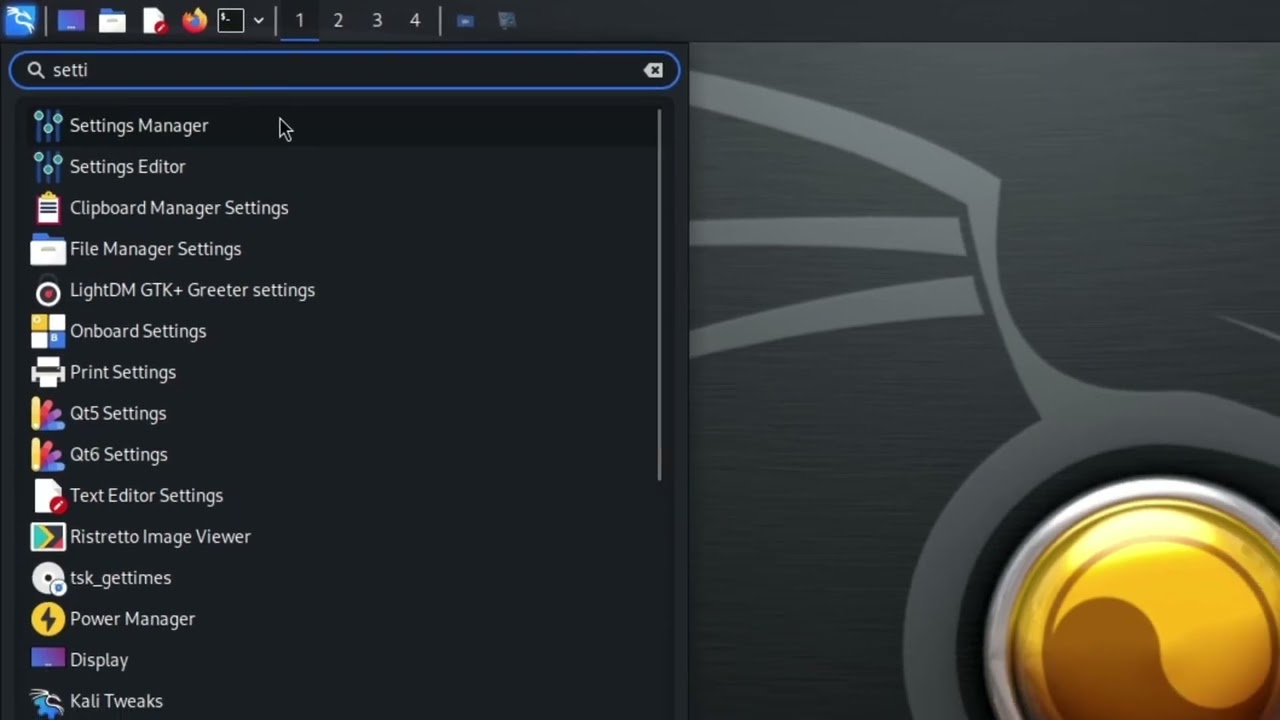Click the Display monitor icon
1280x720 pixels.
[48, 659]
